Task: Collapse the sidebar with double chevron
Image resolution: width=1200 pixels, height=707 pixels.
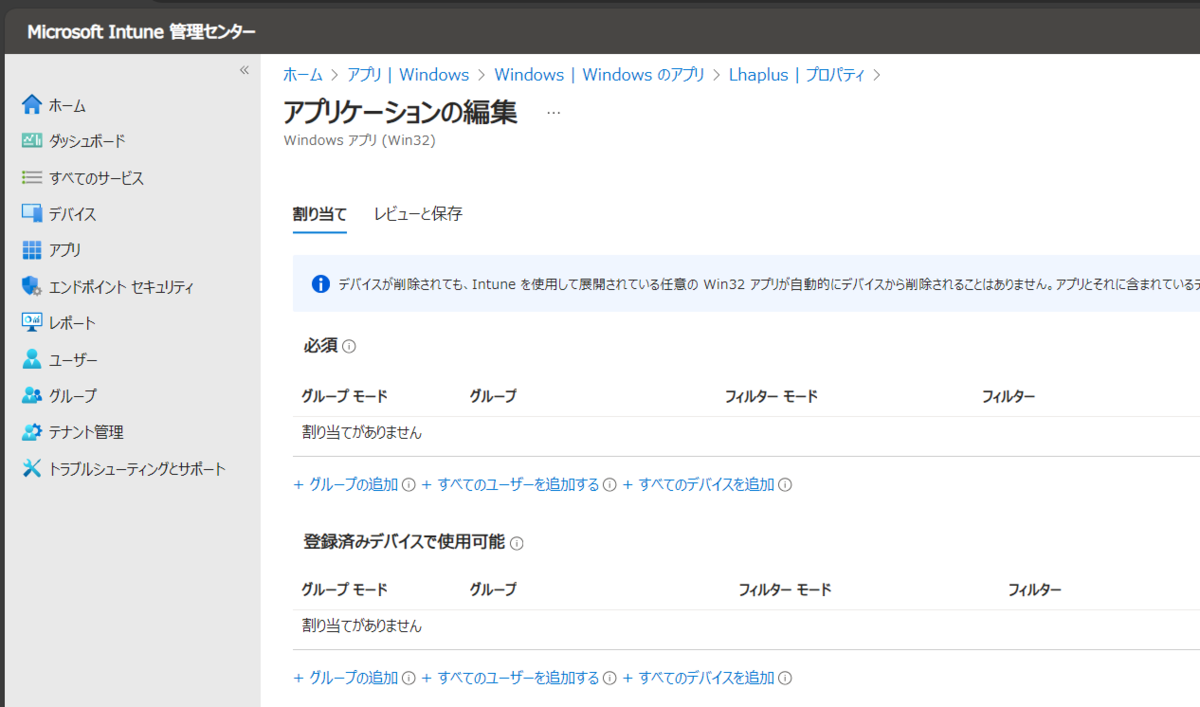Action: pos(244,70)
